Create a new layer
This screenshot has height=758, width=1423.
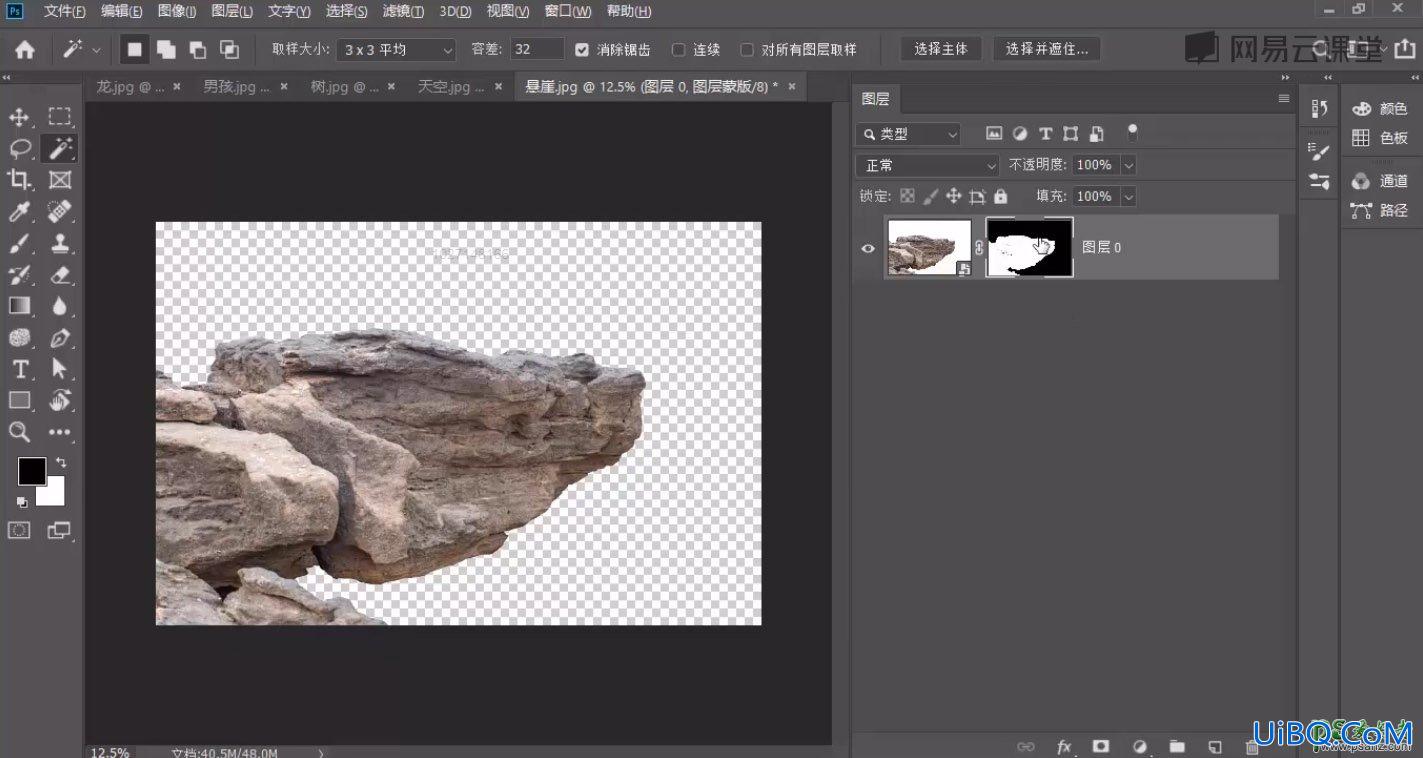[x=1215, y=746]
